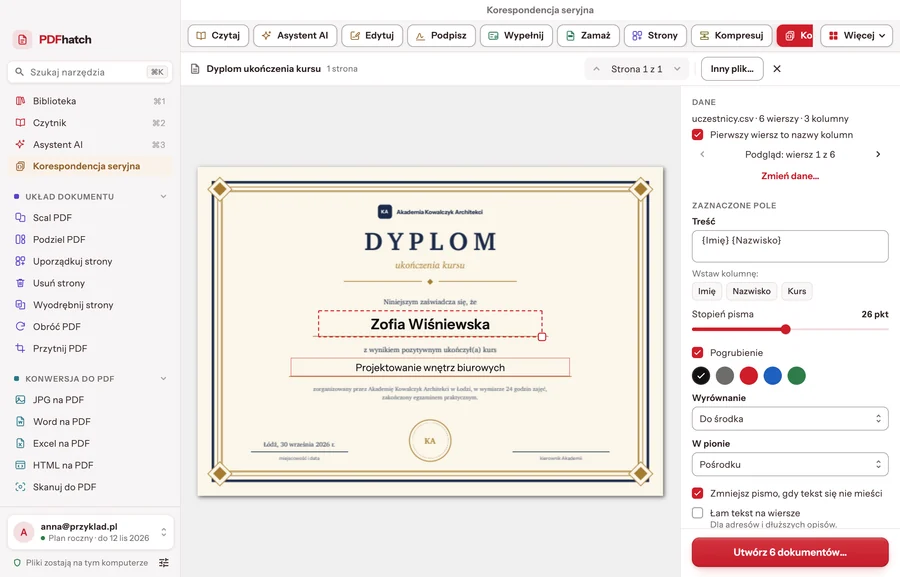Image resolution: width=900 pixels, height=577 pixels.
Task: Go to previous preview row
Action: click(x=702, y=154)
